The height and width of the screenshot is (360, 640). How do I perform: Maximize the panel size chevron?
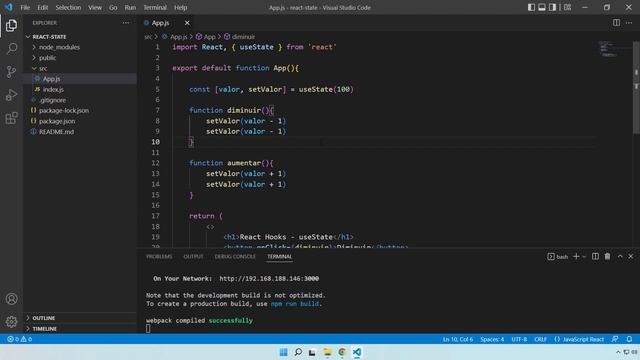(620, 256)
